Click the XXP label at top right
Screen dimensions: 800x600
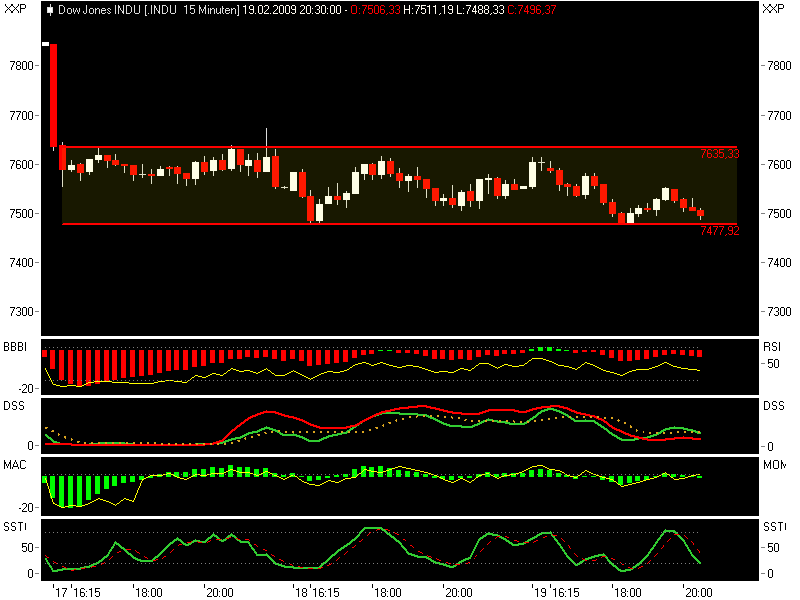[x=773, y=9]
